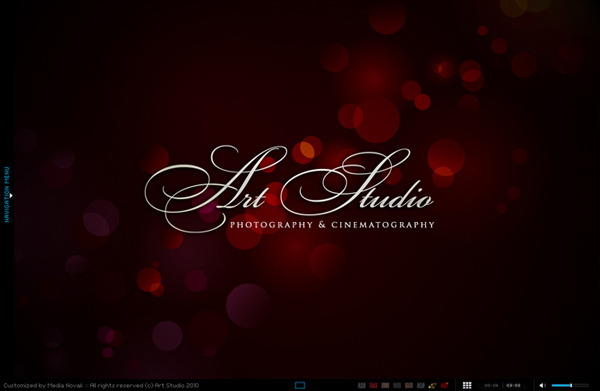Screen dimensions: 600x391
Task: Click the Art Studio logo
Action: pos(290,189)
